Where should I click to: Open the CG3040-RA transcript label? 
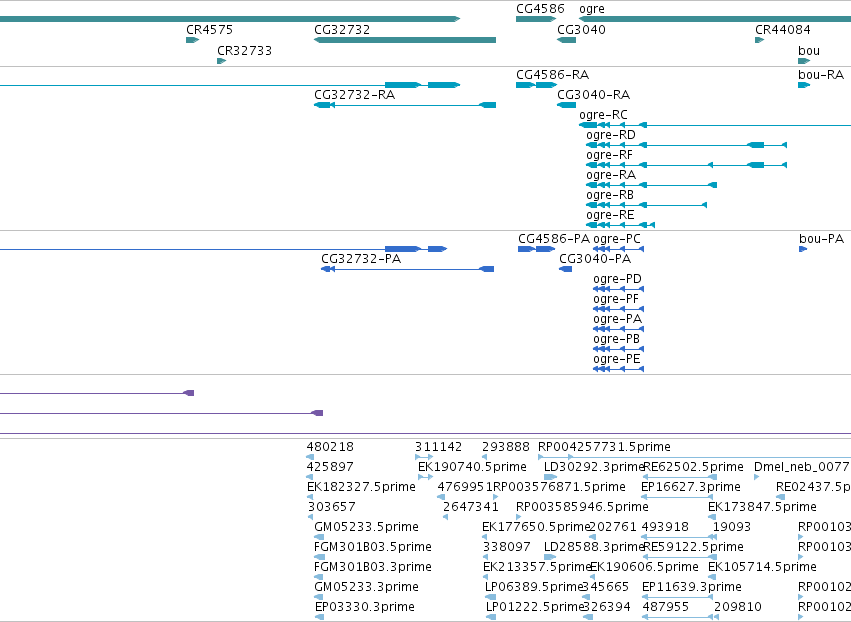click(x=594, y=95)
